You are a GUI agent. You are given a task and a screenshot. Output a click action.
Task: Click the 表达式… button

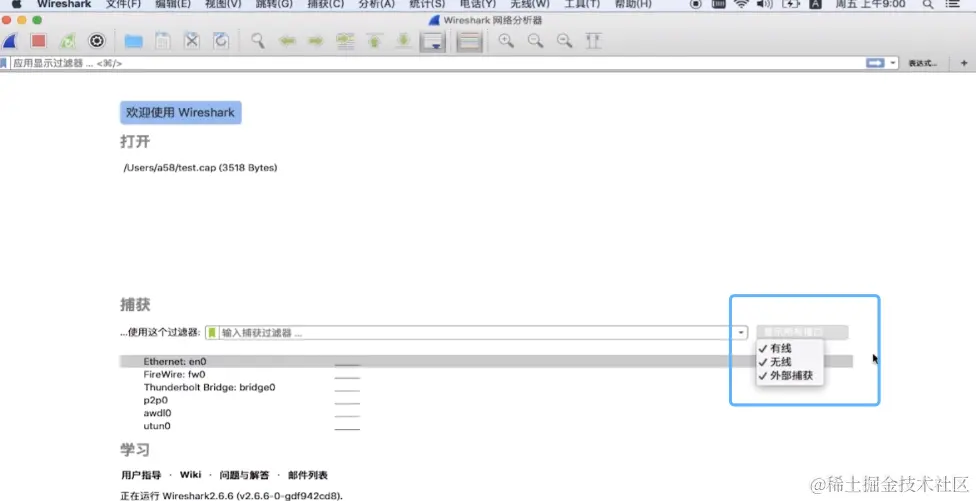tap(923, 63)
